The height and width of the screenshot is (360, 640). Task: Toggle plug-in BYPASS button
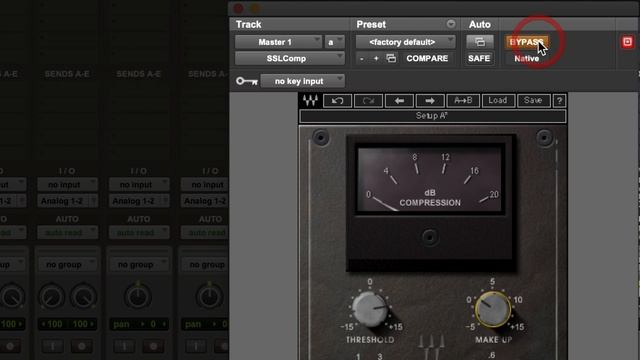pyautogui.click(x=527, y=42)
